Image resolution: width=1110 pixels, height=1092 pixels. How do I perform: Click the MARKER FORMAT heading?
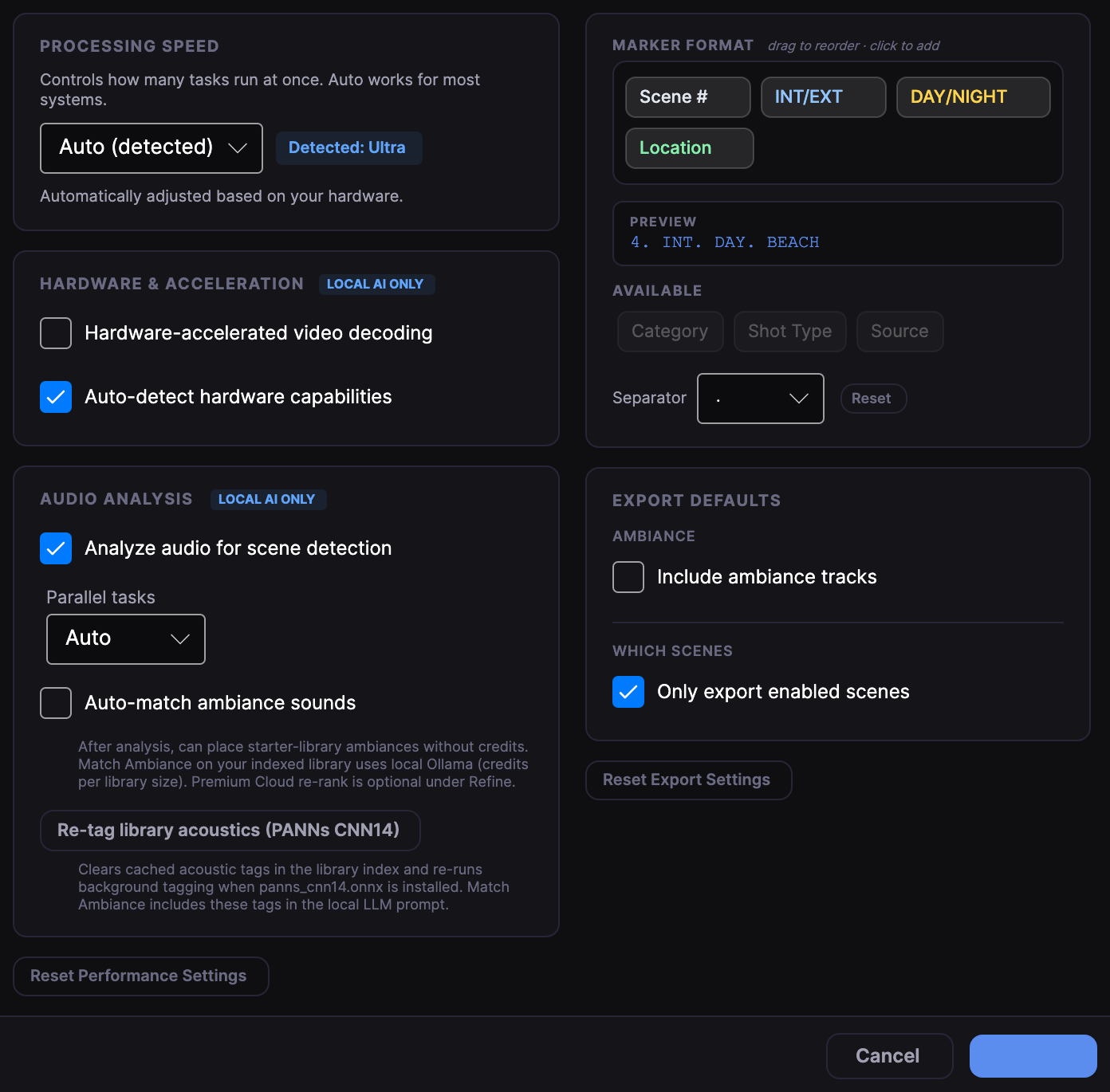tap(683, 46)
